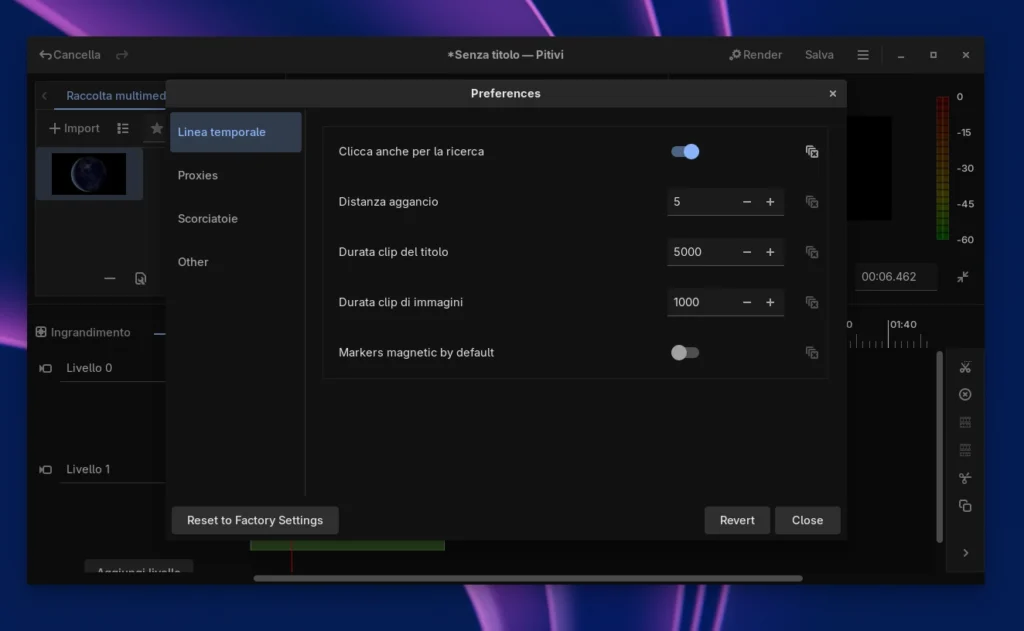Switch media library to list view icon
The height and width of the screenshot is (631, 1024).
(x=123, y=129)
